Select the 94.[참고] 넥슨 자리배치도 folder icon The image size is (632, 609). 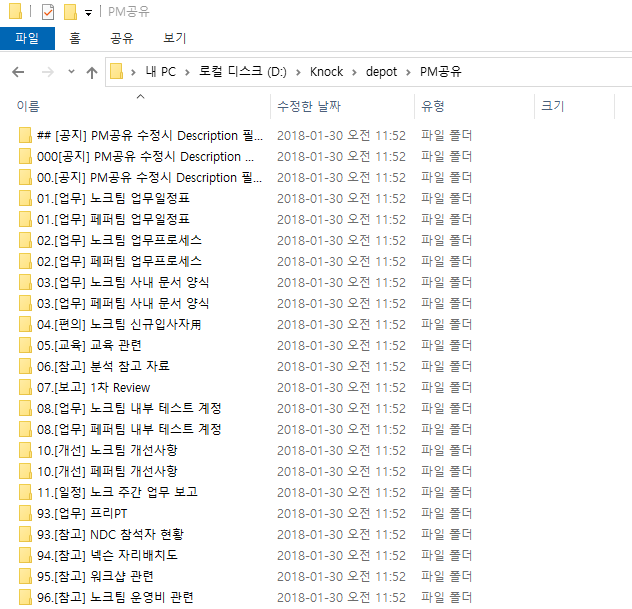[x=26, y=555]
